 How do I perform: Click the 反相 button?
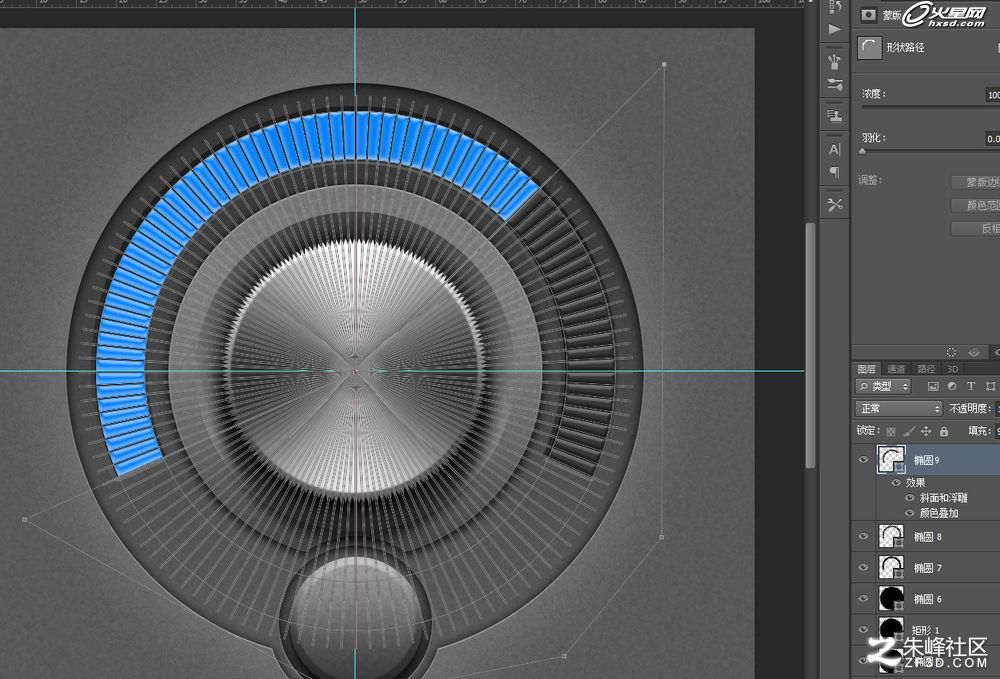[x=975, y=228]
